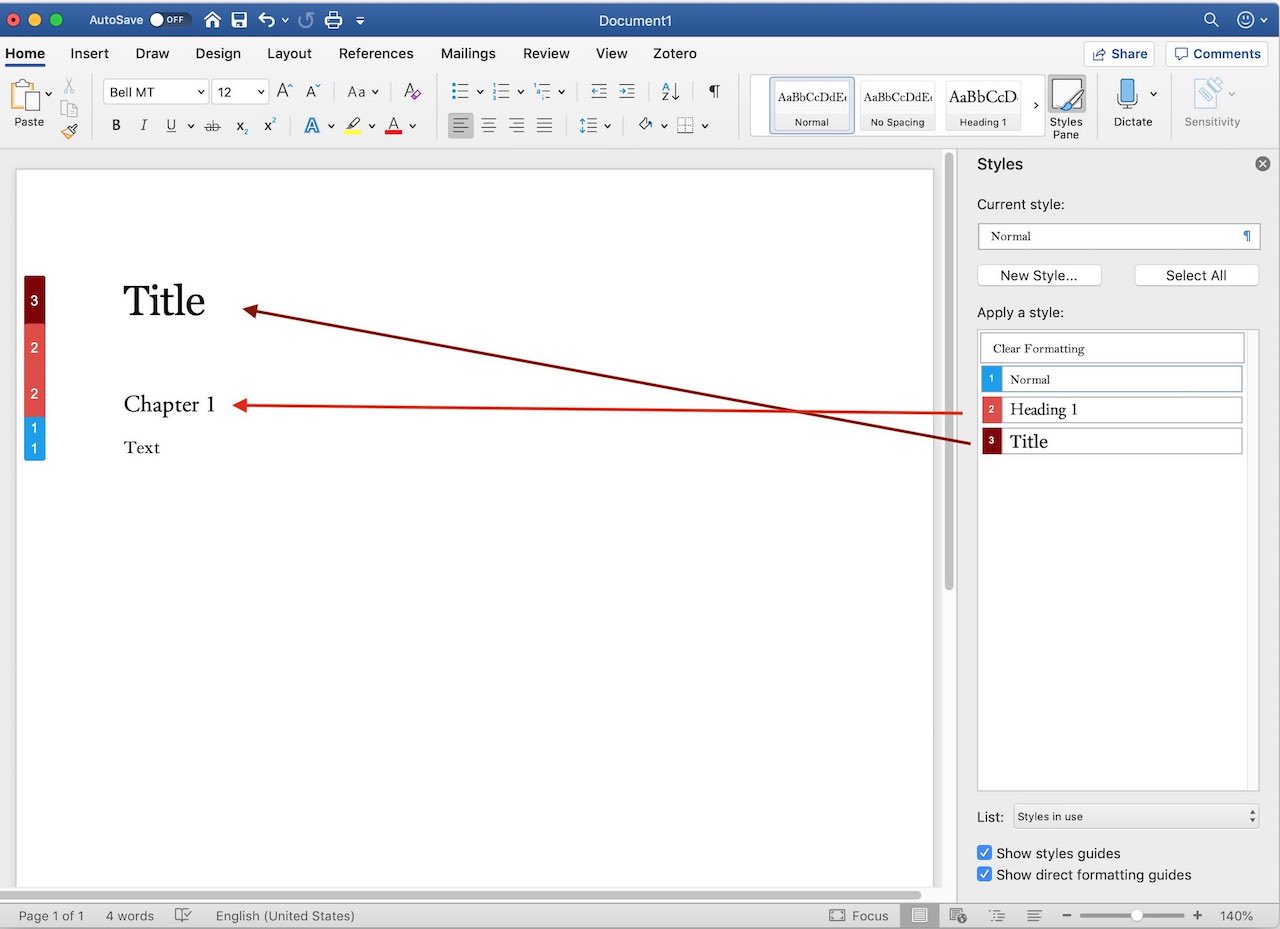Click the Cut scissors icon
Viewport: 1280px width, 929px height.
click(69, 86)
